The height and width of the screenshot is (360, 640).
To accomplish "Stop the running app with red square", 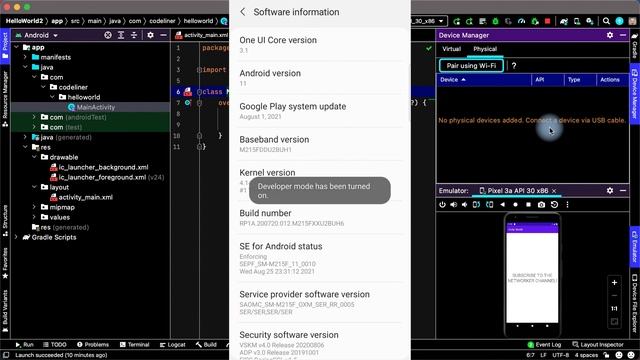I will coord(547,21).
